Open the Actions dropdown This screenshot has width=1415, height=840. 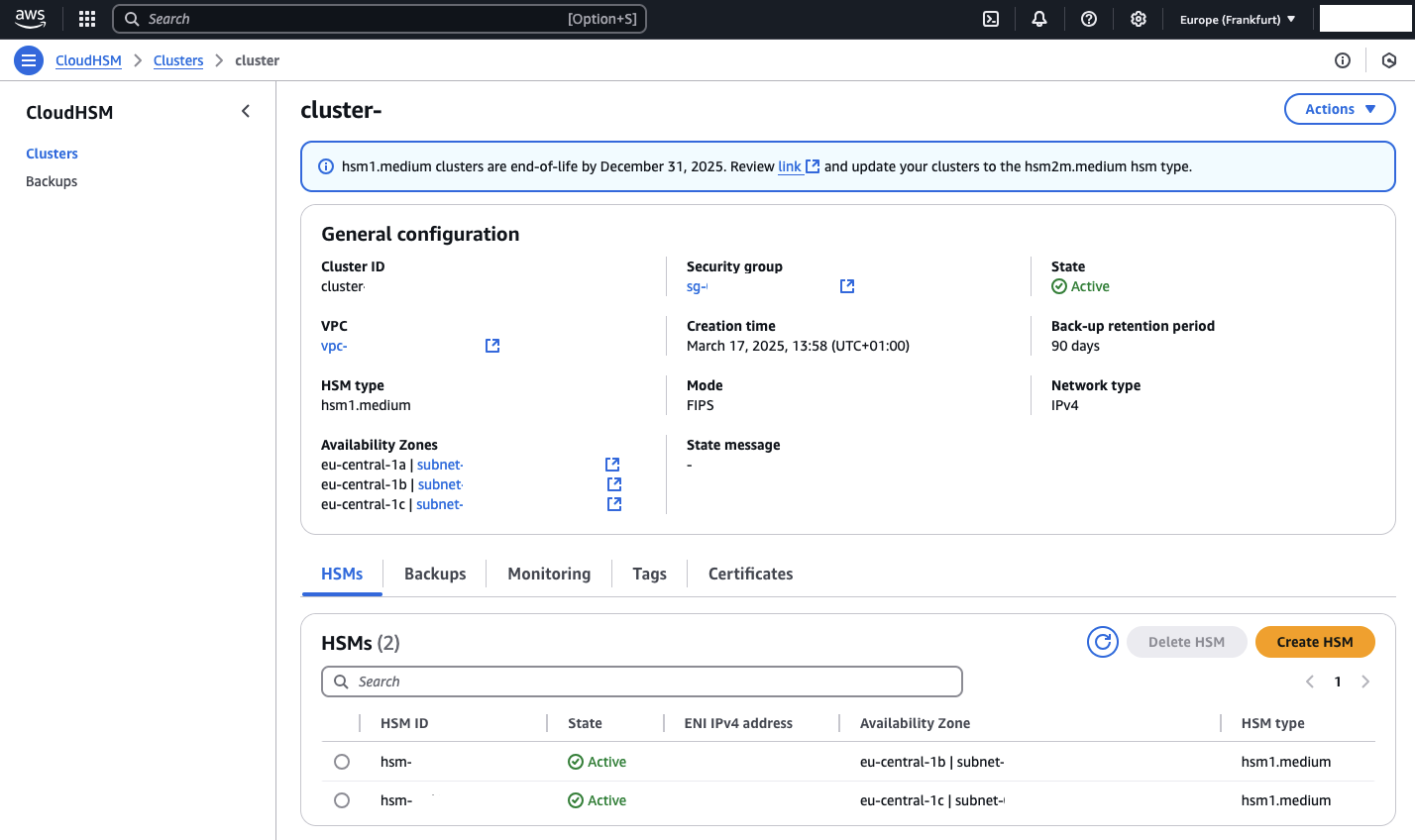(x=1339, y=109)
